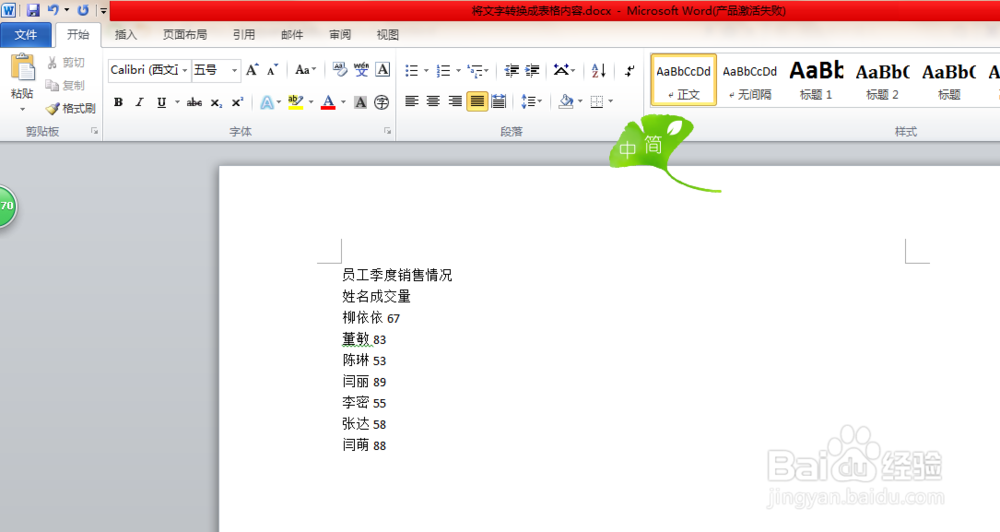
Task: Open the Customize Quick Access Toolbar dropdown
Action: [x=103, y=10]
